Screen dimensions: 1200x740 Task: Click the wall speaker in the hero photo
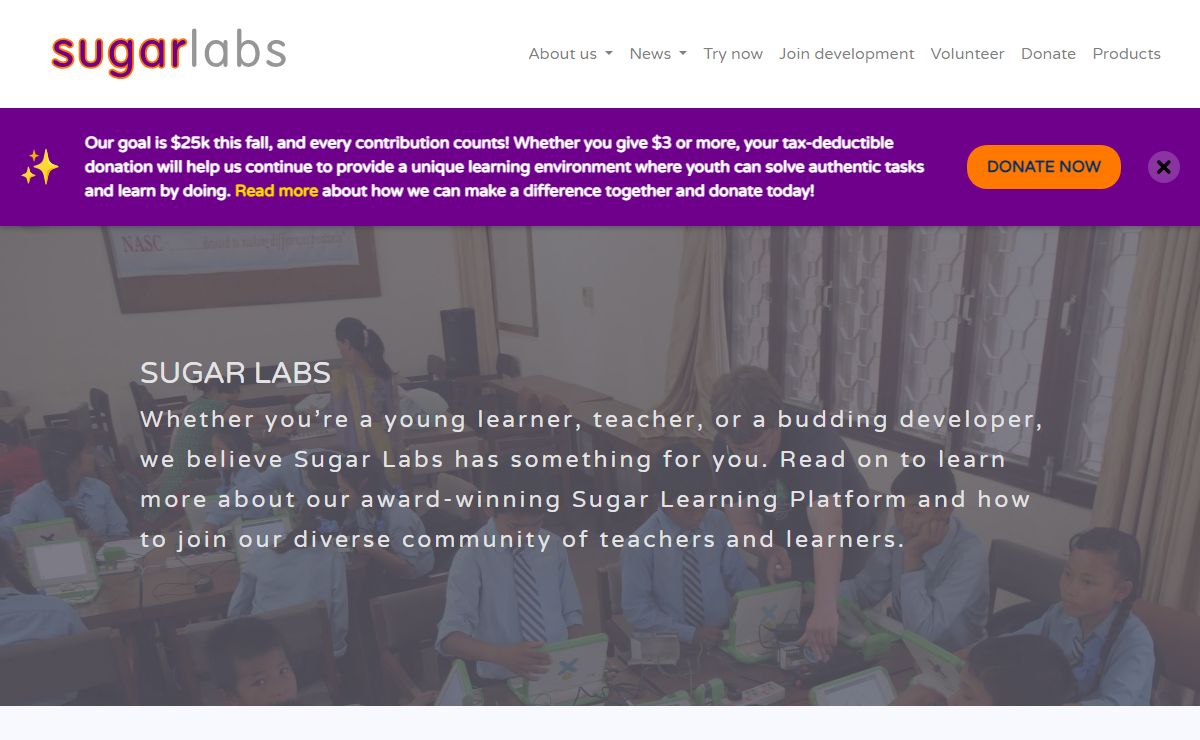(458, 338)
